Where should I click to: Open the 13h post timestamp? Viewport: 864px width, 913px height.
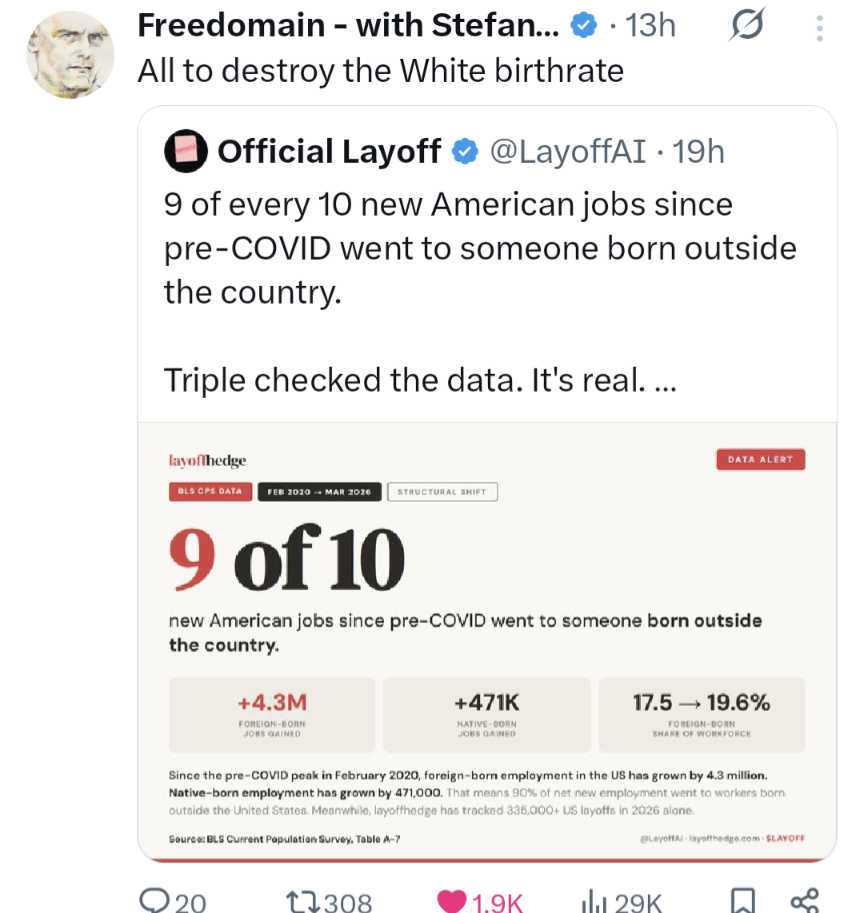[x=649, y=27]
